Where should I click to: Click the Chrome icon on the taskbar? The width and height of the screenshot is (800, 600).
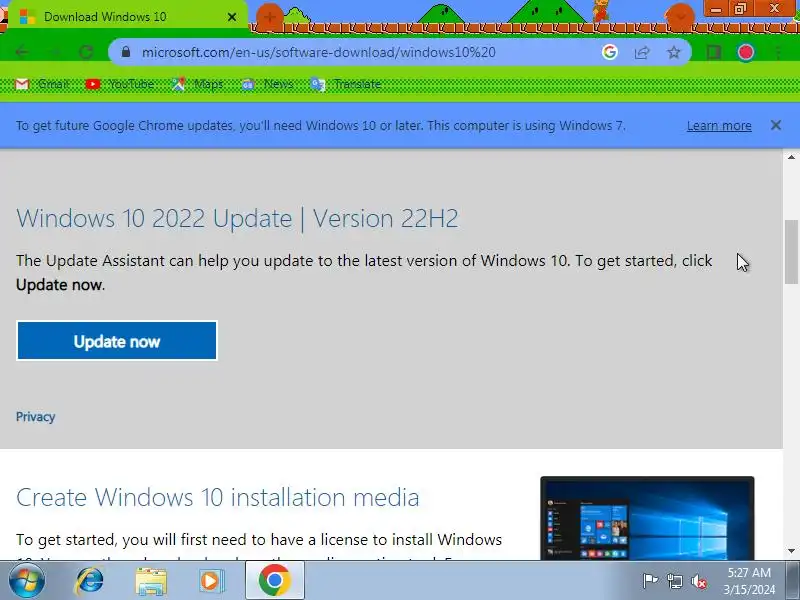[275, 580]
